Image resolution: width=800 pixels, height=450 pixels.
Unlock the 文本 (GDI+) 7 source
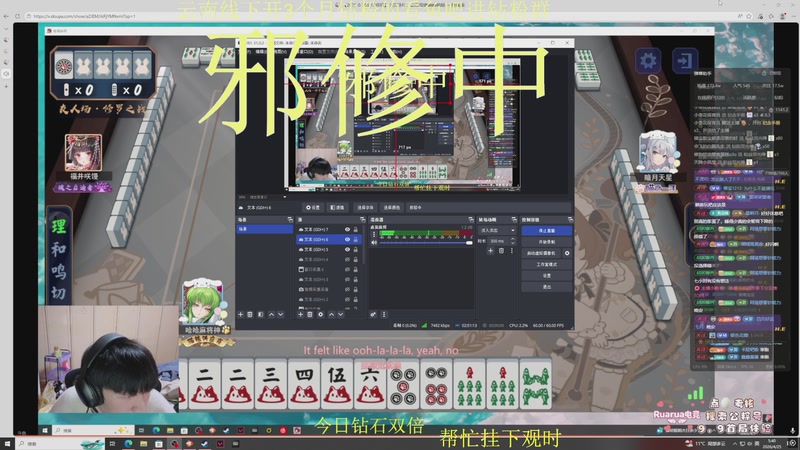pyautogui.click(x=356, y=230)
